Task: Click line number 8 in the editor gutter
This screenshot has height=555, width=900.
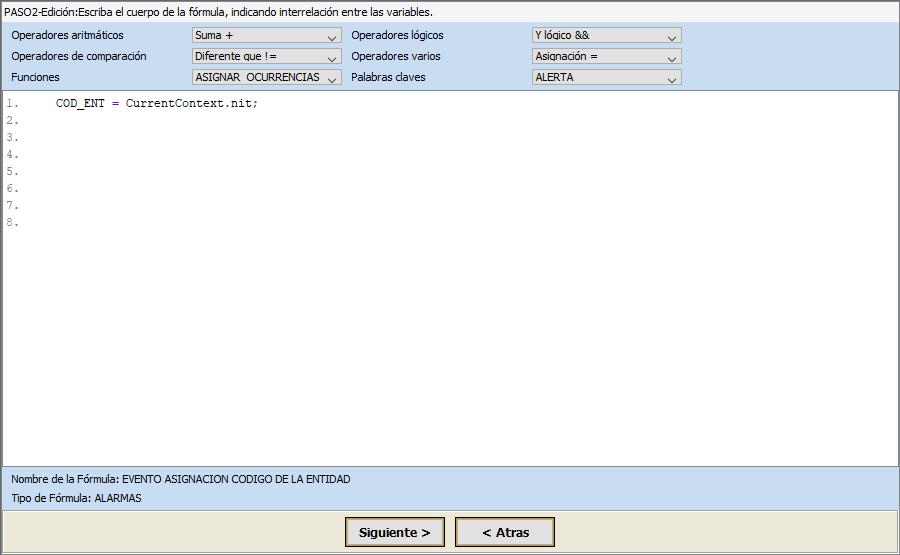Action: pos(12,223)
